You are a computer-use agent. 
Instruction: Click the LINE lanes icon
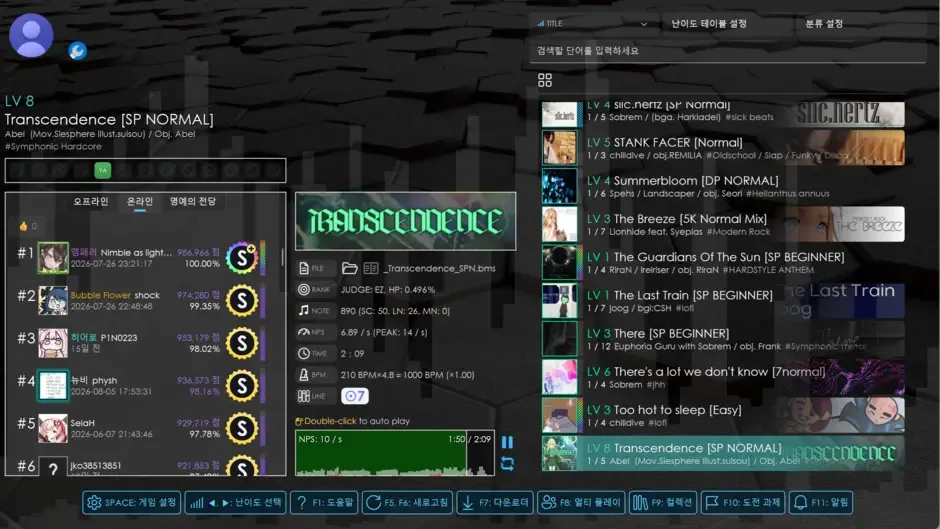(x=304, y=396)
